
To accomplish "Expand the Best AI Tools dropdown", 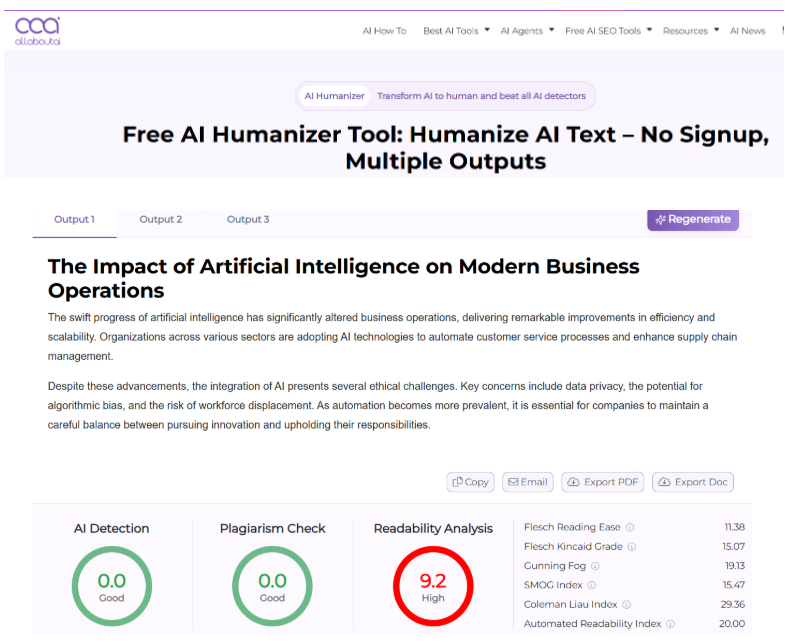I will [487, 30].
